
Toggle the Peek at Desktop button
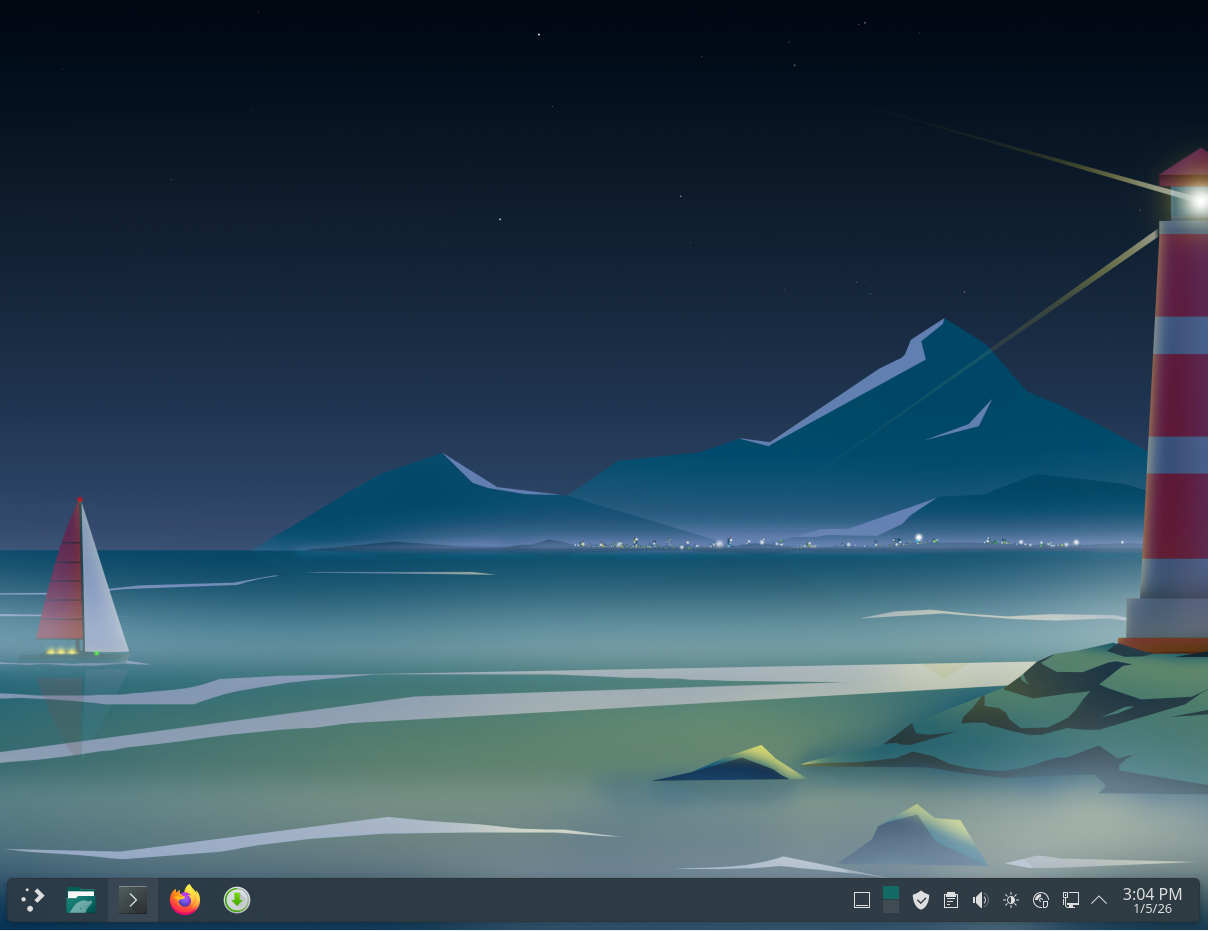pos(862,900)
